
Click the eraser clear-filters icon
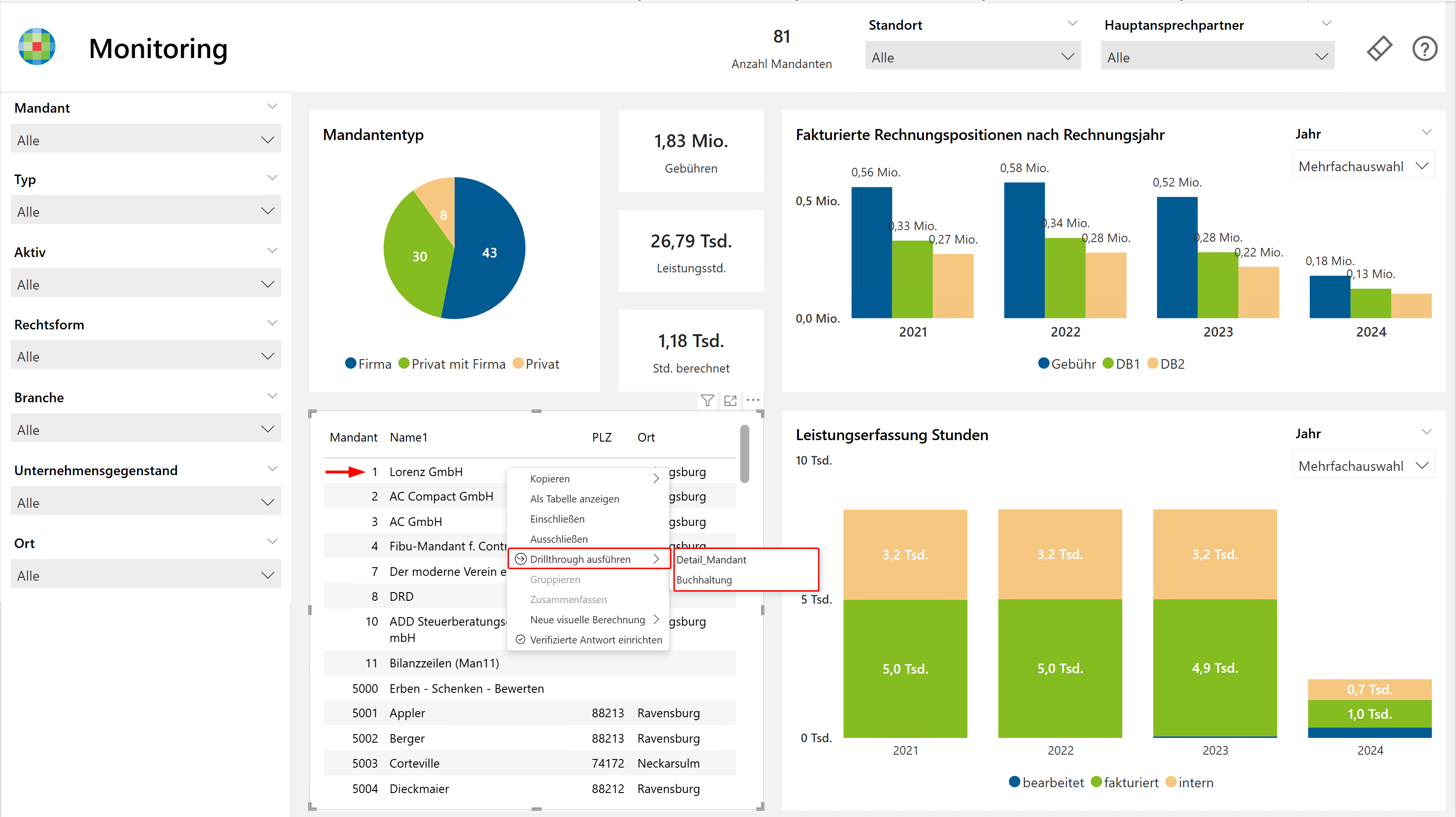(1379, 48)
